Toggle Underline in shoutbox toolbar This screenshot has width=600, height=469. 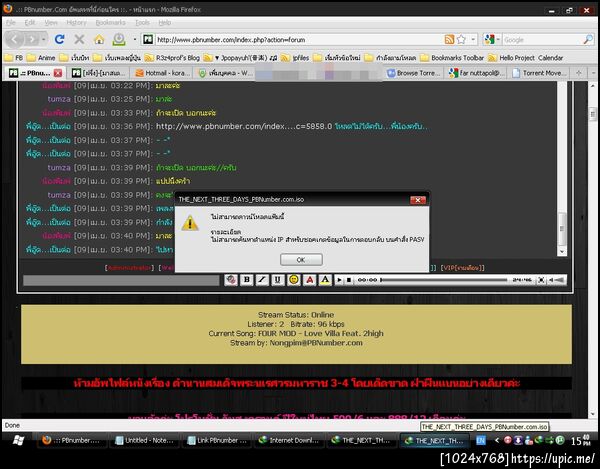click(278, 280)
